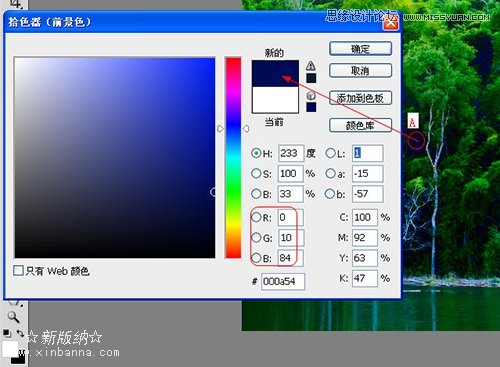Select the L lightness radio button
This screenshot has width=500, height=367.
330,153
